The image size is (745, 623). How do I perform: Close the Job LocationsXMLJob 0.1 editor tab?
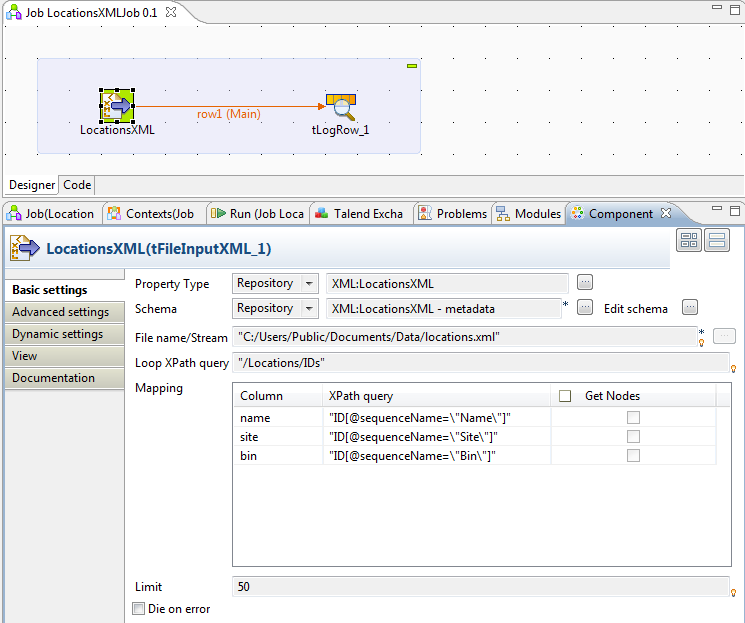pos(171,12)
